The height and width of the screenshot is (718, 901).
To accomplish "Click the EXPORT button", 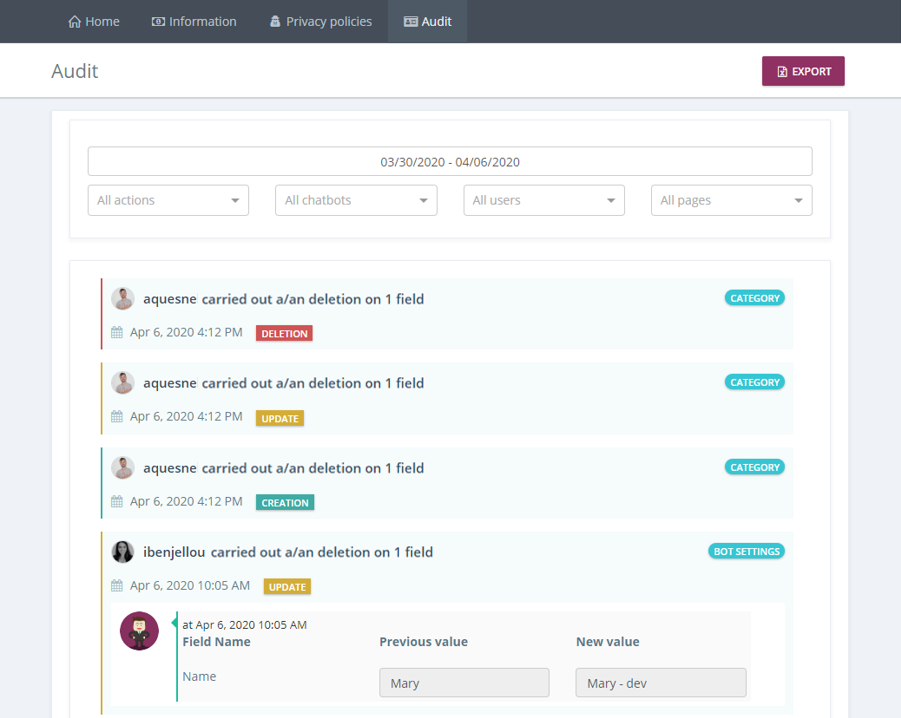I will click(x=803, y=71).
